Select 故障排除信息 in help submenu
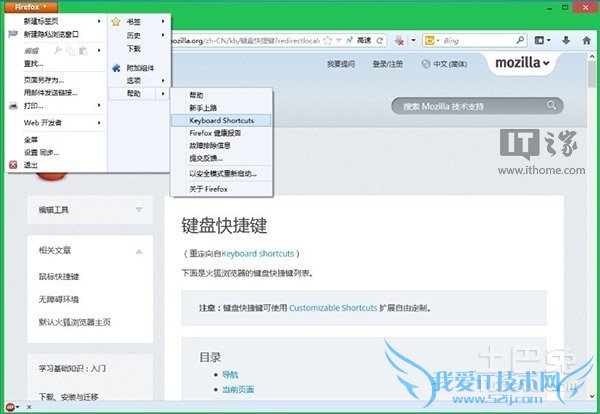600x414 pixels. click(x=210, y=145)
